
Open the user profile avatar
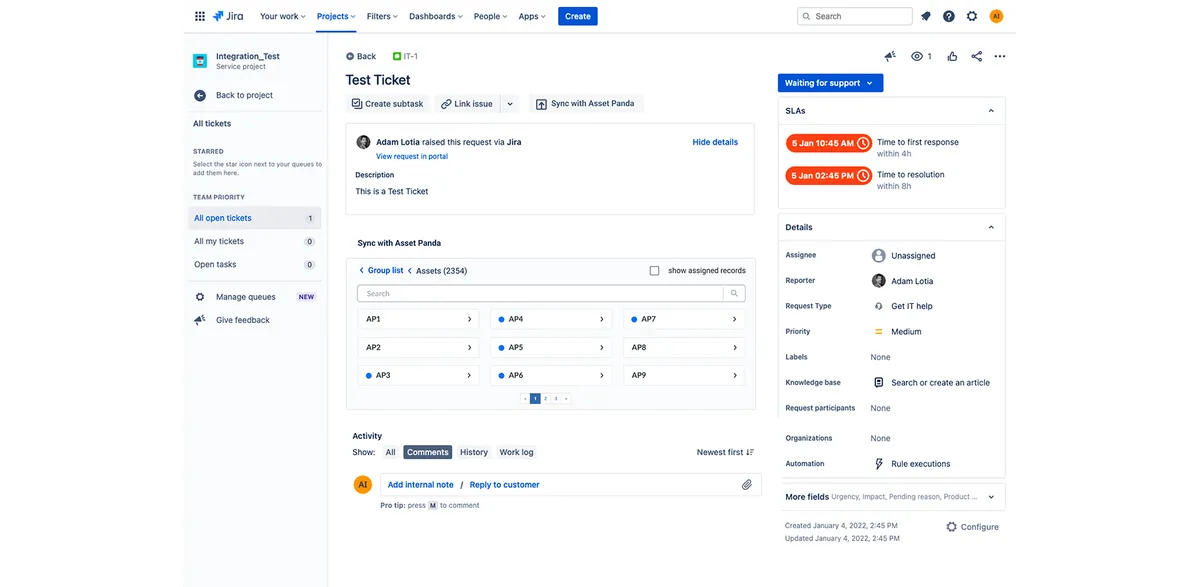996,16
